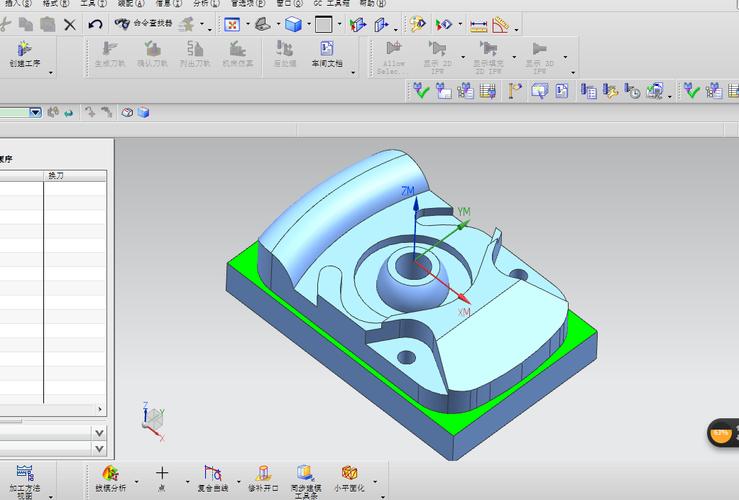Expand the shaded cube render style dropdown
Screen dimensions: 739x500
coord(310,24)
